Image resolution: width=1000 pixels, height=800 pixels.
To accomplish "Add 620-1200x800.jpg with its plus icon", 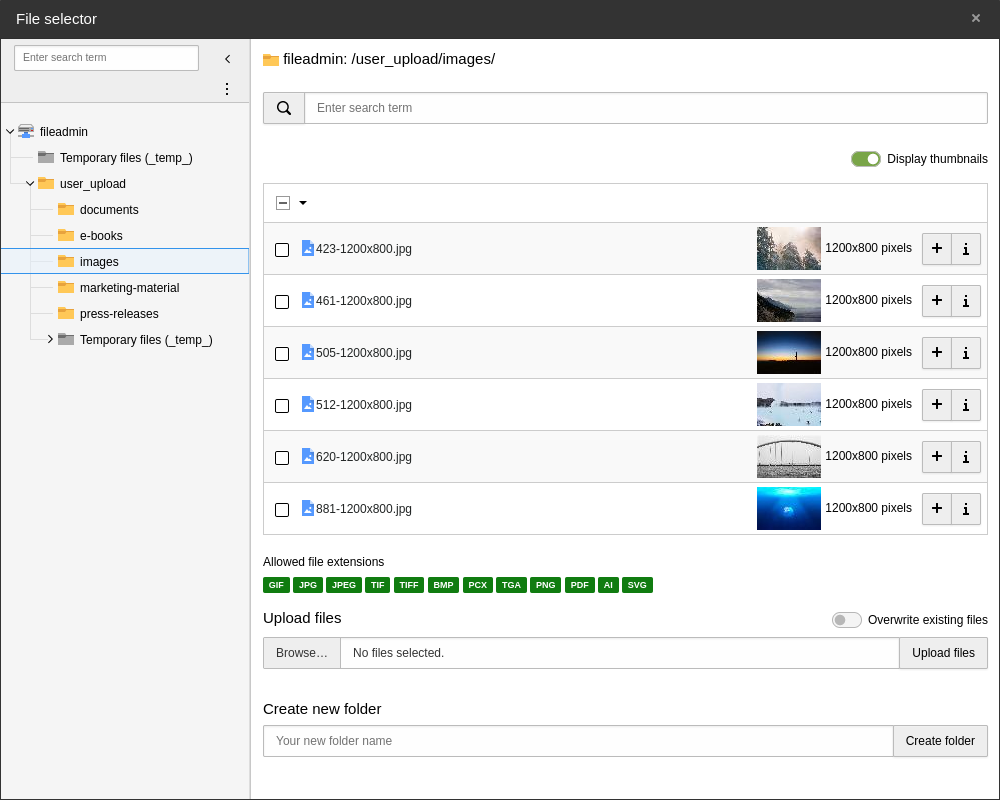I will (x=937, y=457).
